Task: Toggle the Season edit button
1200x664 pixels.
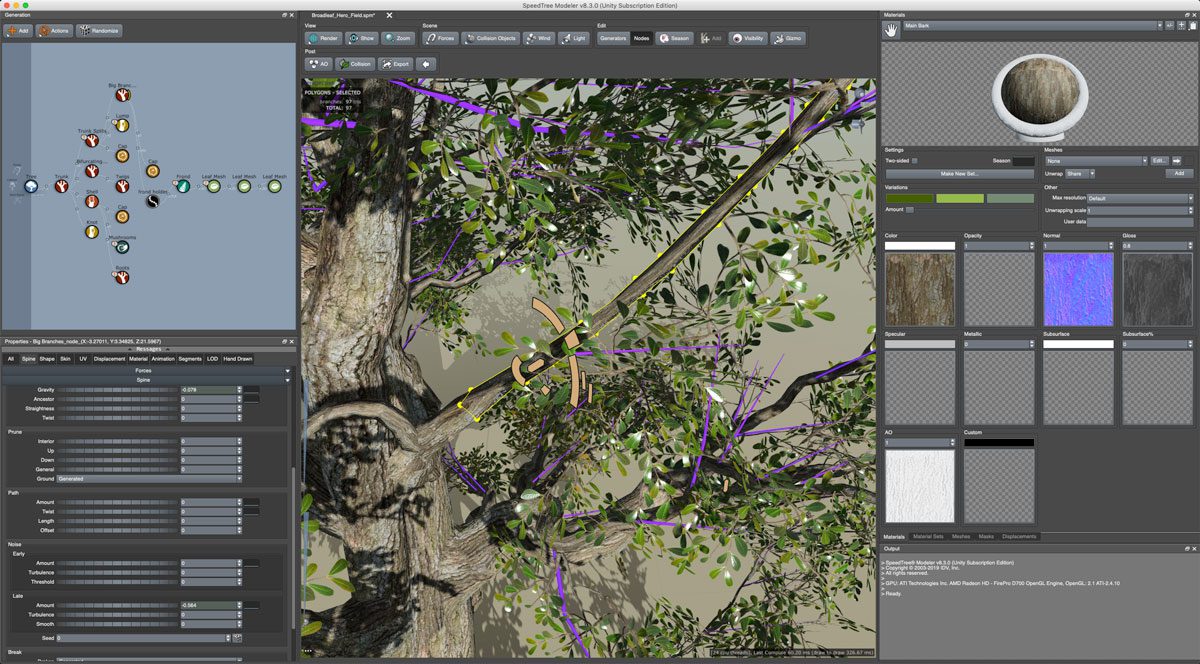Action: [674, 38]
